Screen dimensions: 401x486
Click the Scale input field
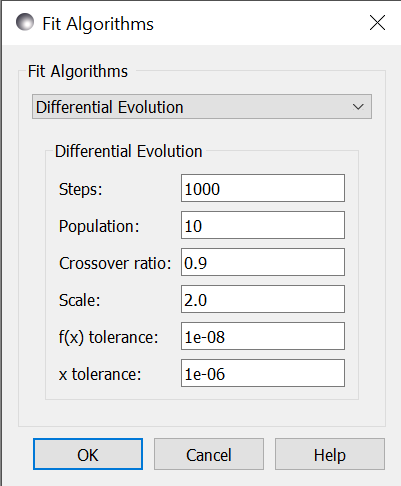263,299
